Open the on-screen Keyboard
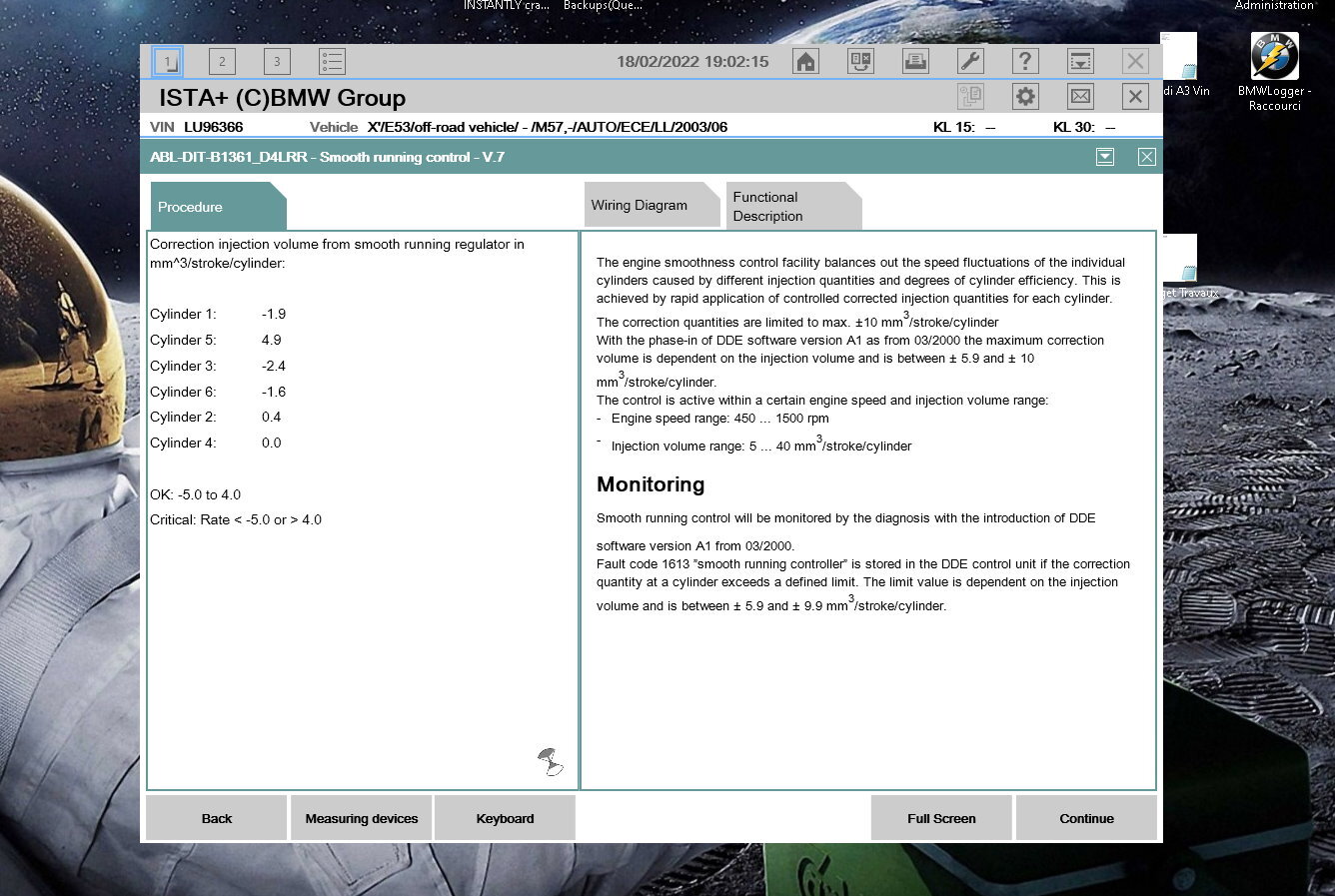 point(506,818)
